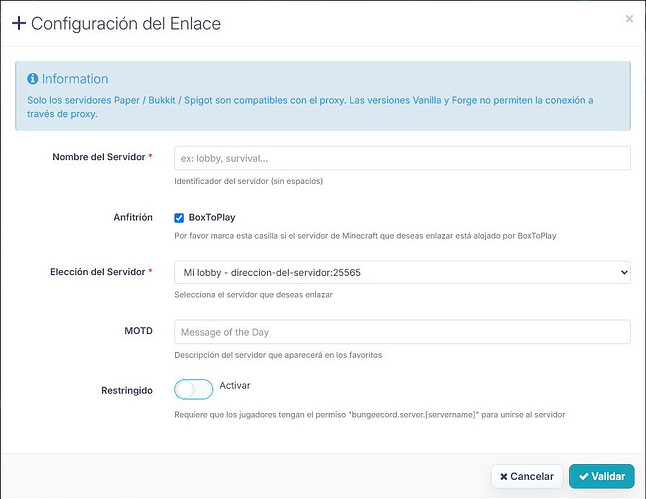Click the bungeecord.server permission help text
The height and width of the screenshot is (499, 646).
370,415
